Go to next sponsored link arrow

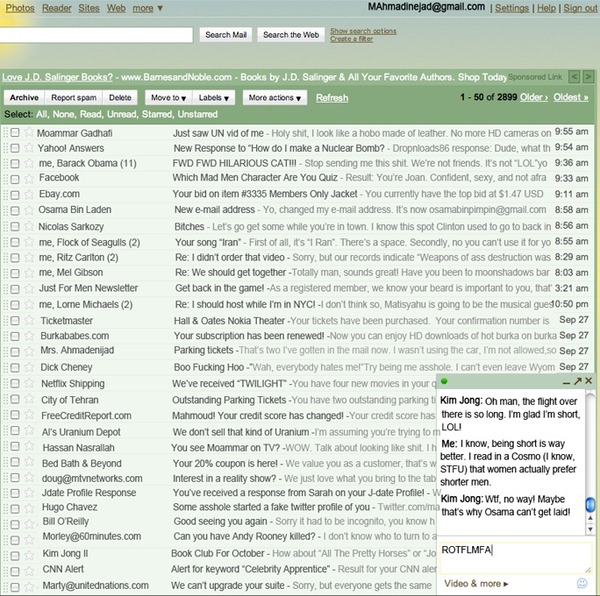588,77
